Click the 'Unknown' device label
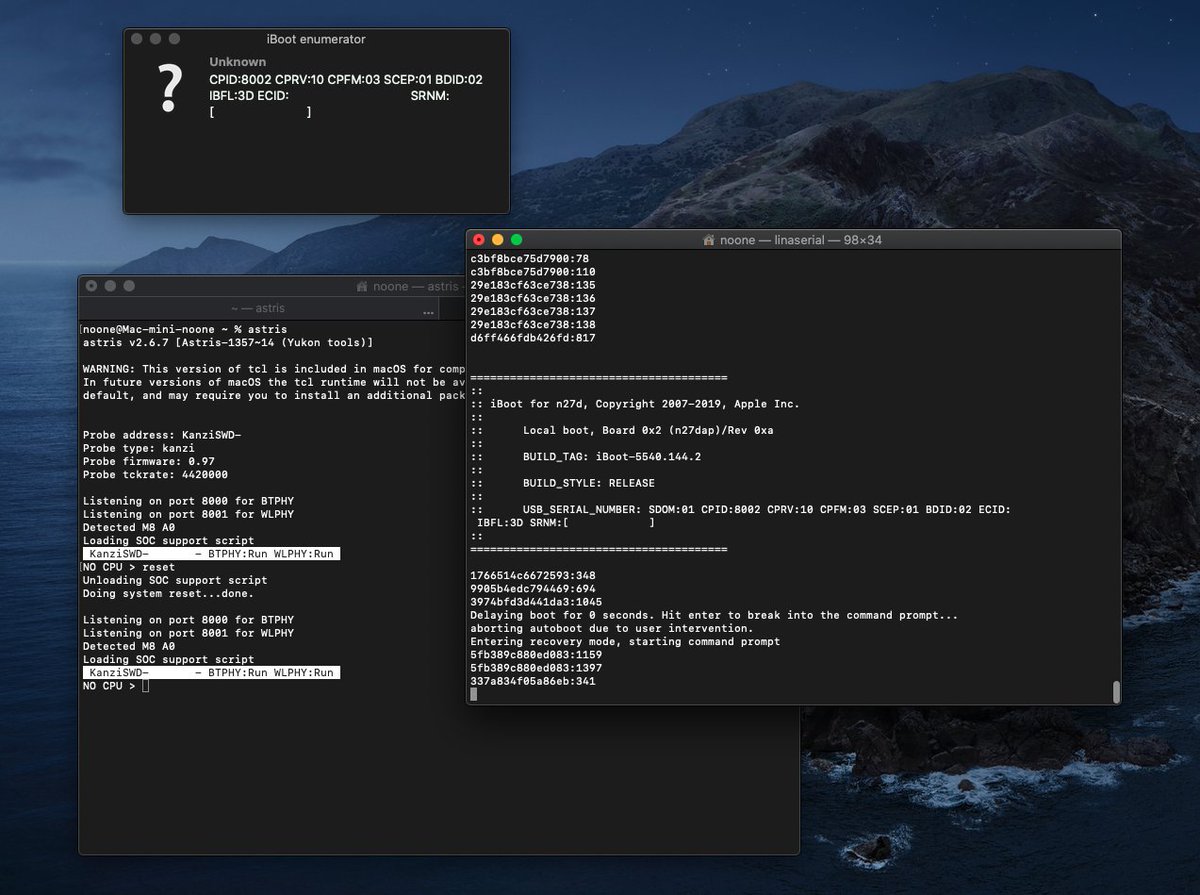Viewport: 1200px width, 895px height. (x=237, y=62)
